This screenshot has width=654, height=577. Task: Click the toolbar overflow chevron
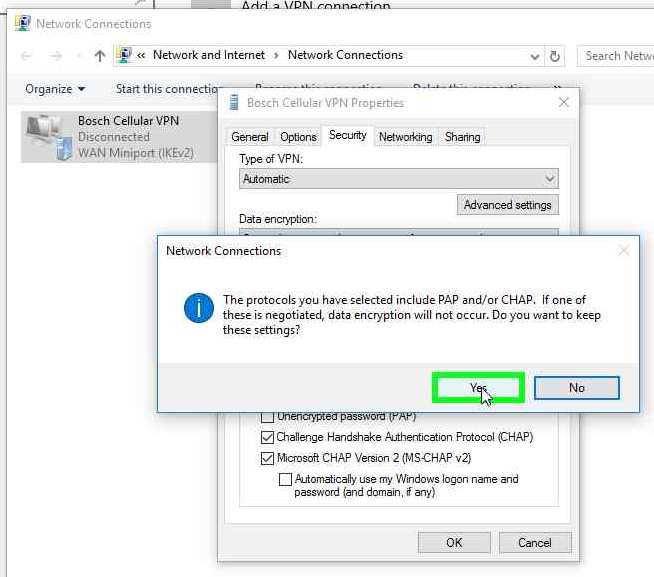(x=557, y=87)
